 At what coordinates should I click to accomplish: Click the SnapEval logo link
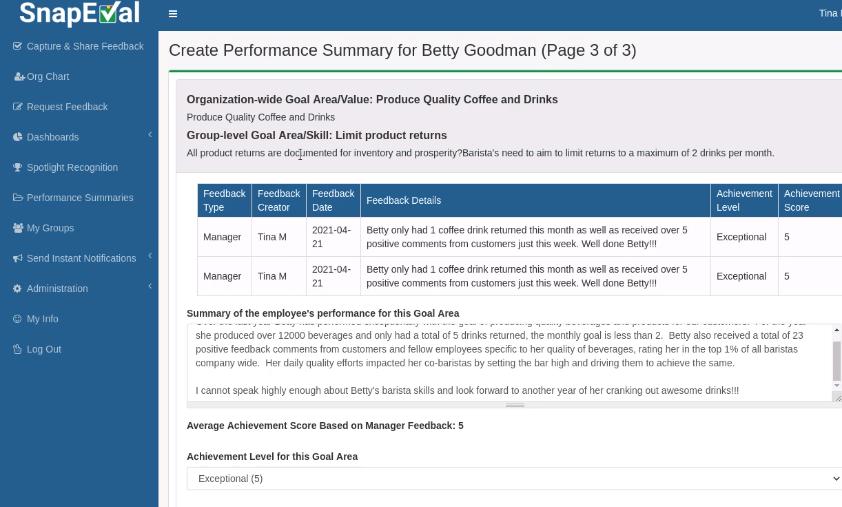click(78, 14)
